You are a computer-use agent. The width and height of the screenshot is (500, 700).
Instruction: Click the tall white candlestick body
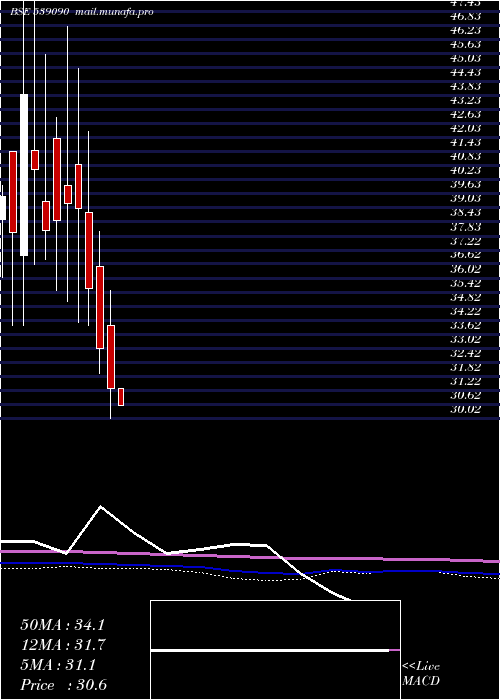[x=24, y=175]
